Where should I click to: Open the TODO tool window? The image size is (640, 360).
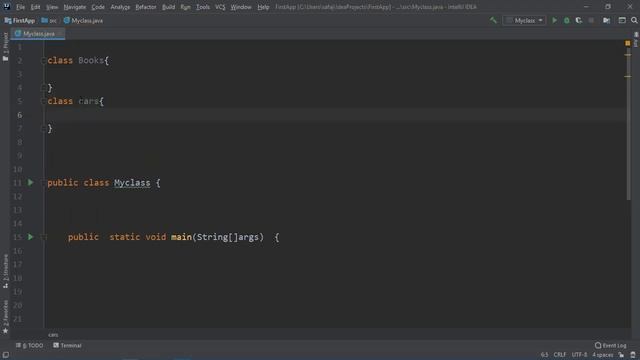point(29,345)
